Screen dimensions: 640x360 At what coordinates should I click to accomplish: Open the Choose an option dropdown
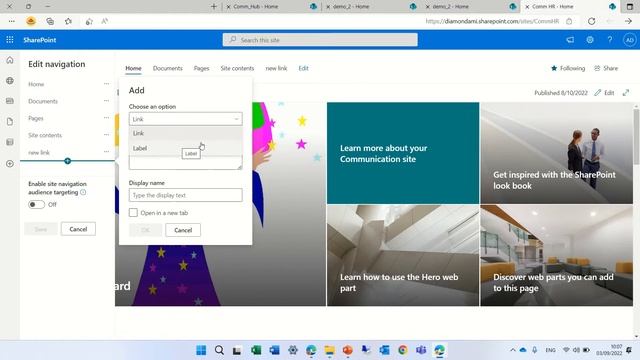pos(186,119)
